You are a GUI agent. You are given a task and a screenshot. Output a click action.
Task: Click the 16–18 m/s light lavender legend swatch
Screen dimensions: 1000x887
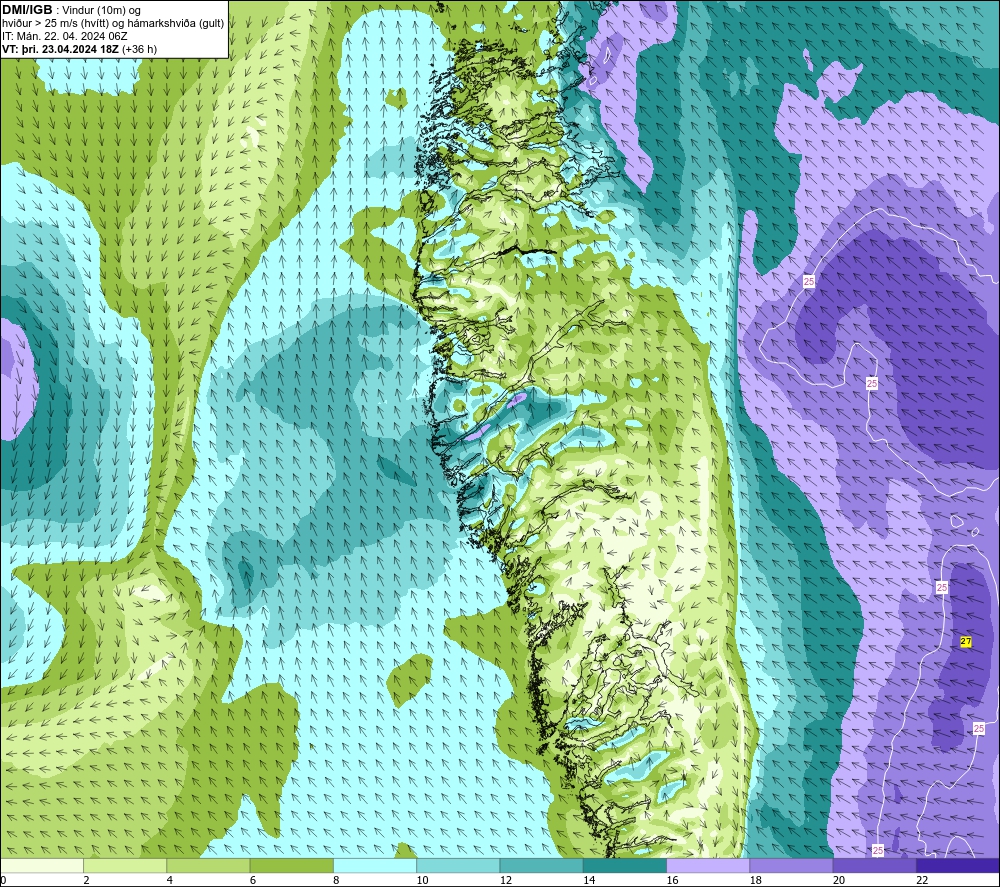tap(708, 866)
